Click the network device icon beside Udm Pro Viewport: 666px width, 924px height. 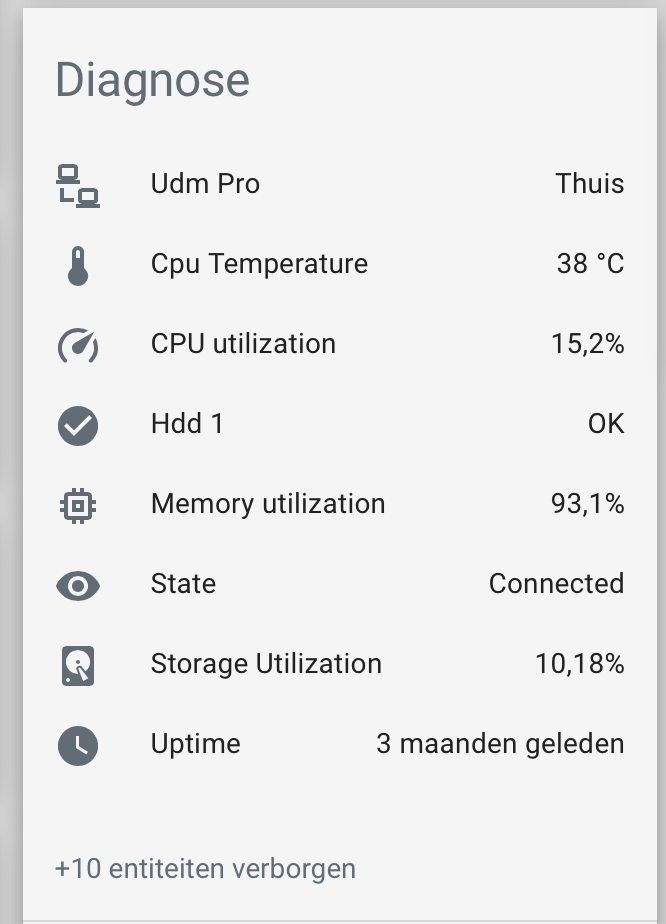tap(78, 184)
